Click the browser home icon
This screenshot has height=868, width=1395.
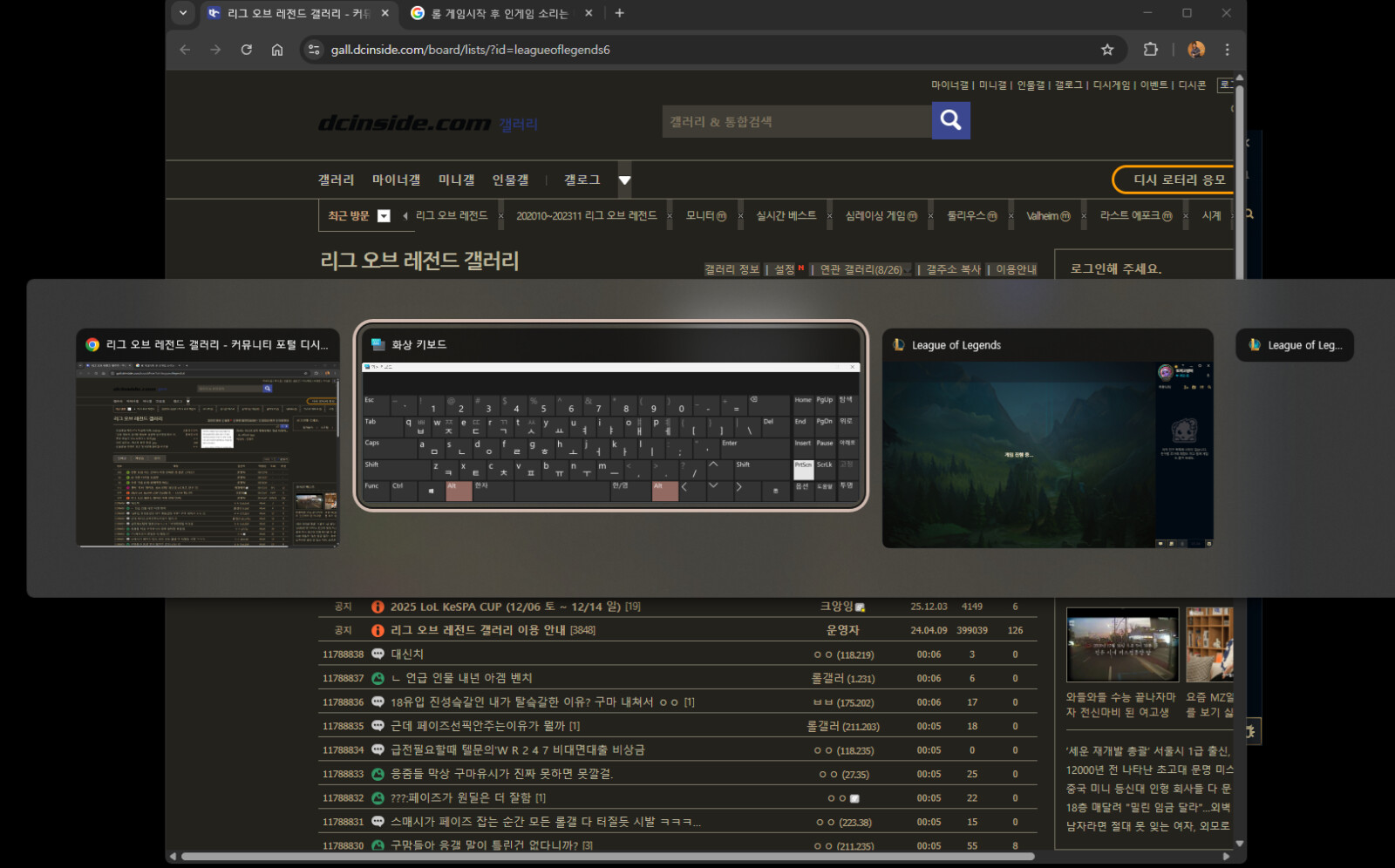pyautogui.click(x=277, y=50)
